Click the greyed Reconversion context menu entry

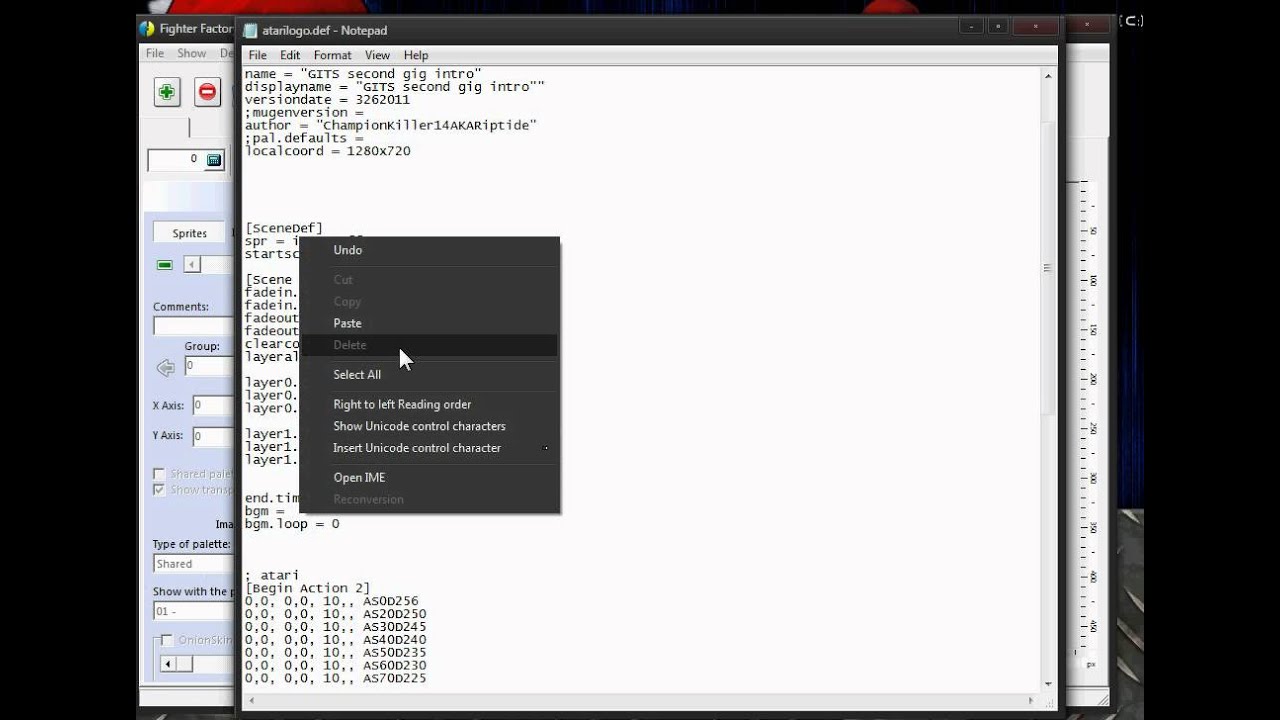point(429,499)
